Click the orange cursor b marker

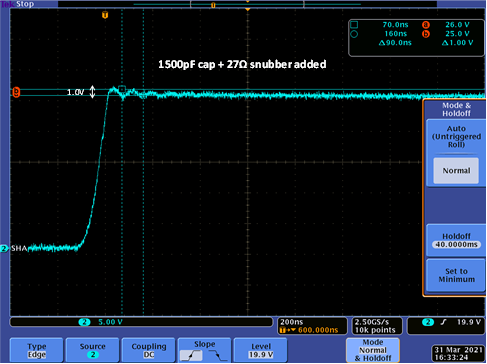tap(16, 92)
